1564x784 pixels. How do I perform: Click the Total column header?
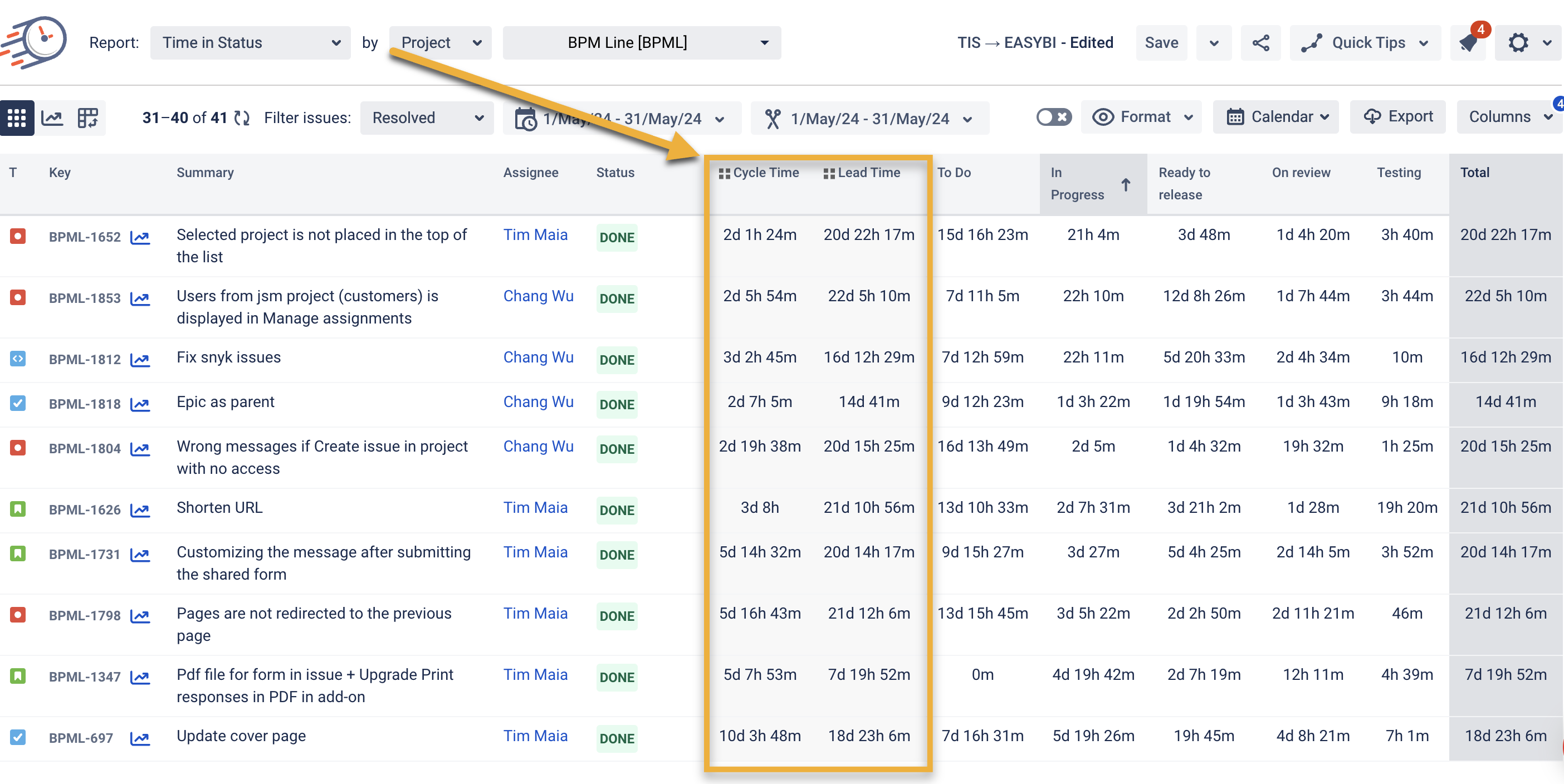click(1475, 173)
